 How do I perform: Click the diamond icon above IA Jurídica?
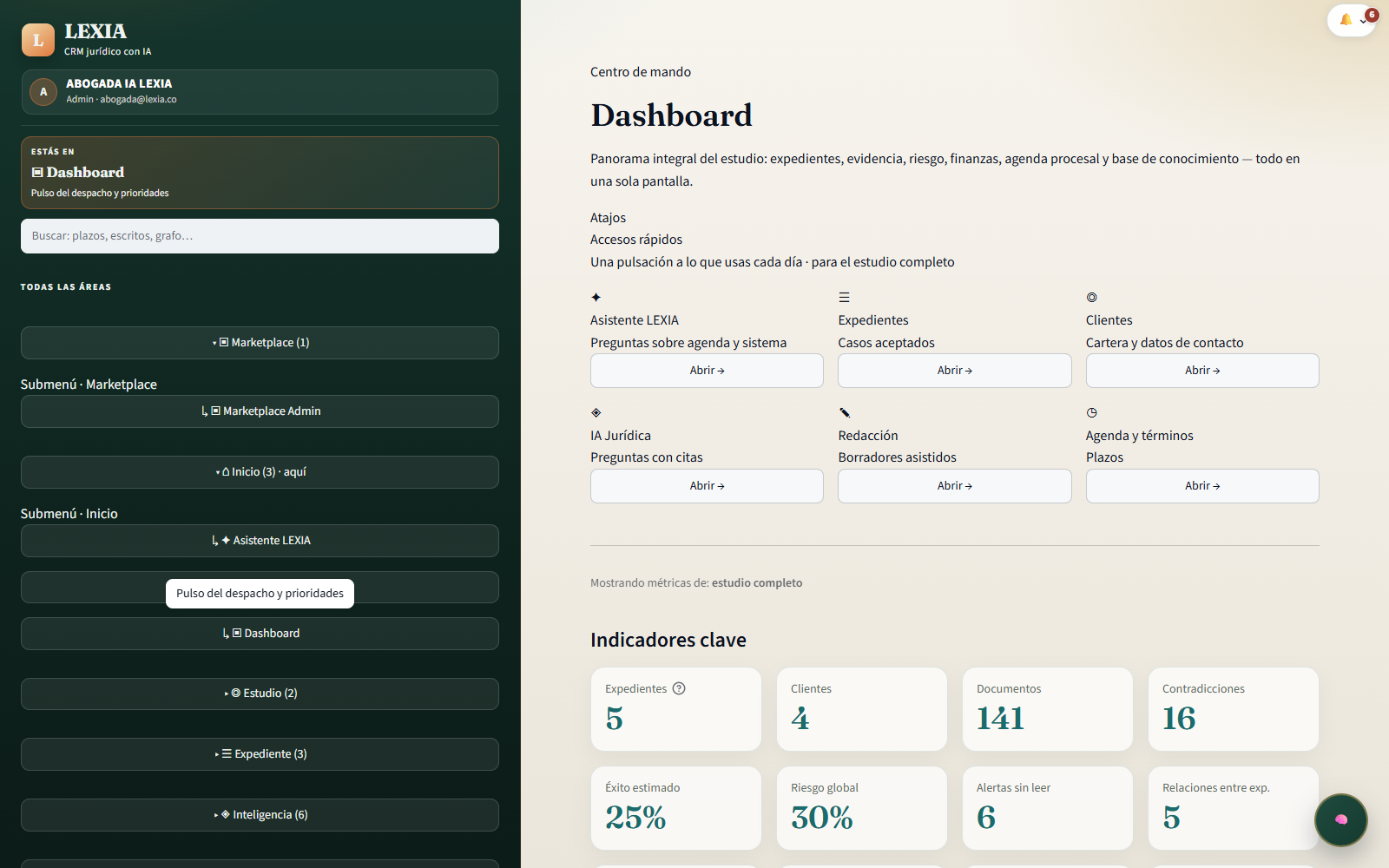[596, 412]
